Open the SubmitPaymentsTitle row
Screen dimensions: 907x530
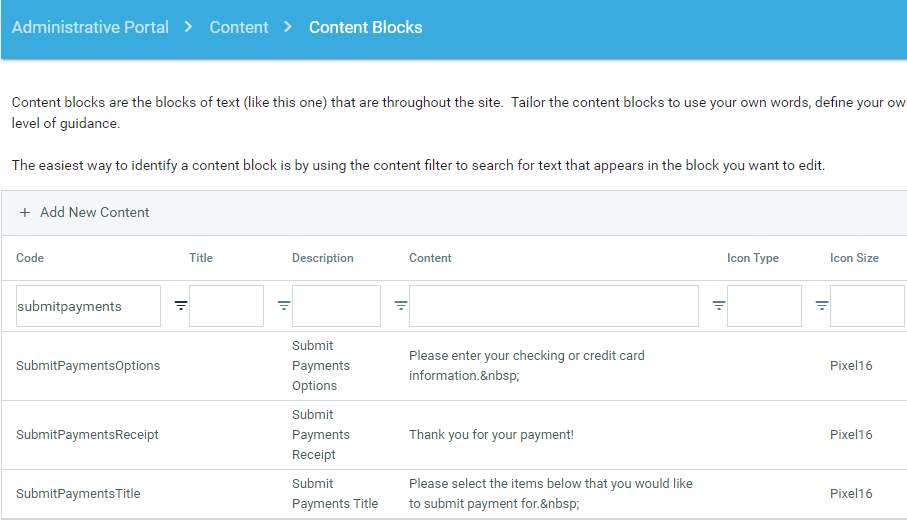[x=78, y=494]
